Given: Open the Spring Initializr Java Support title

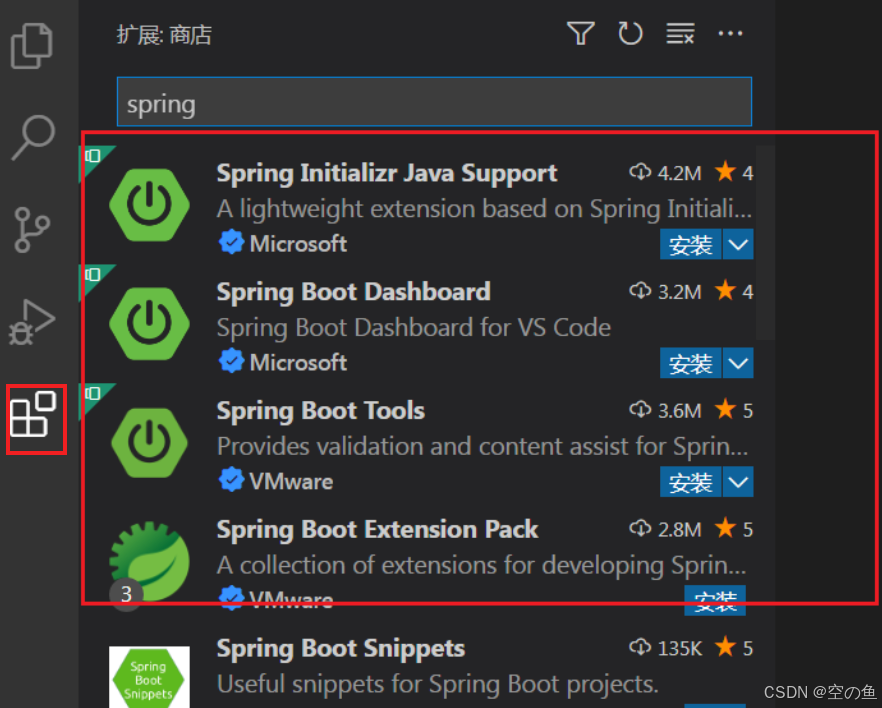Looking at the screenshot, I should (387, 173).
